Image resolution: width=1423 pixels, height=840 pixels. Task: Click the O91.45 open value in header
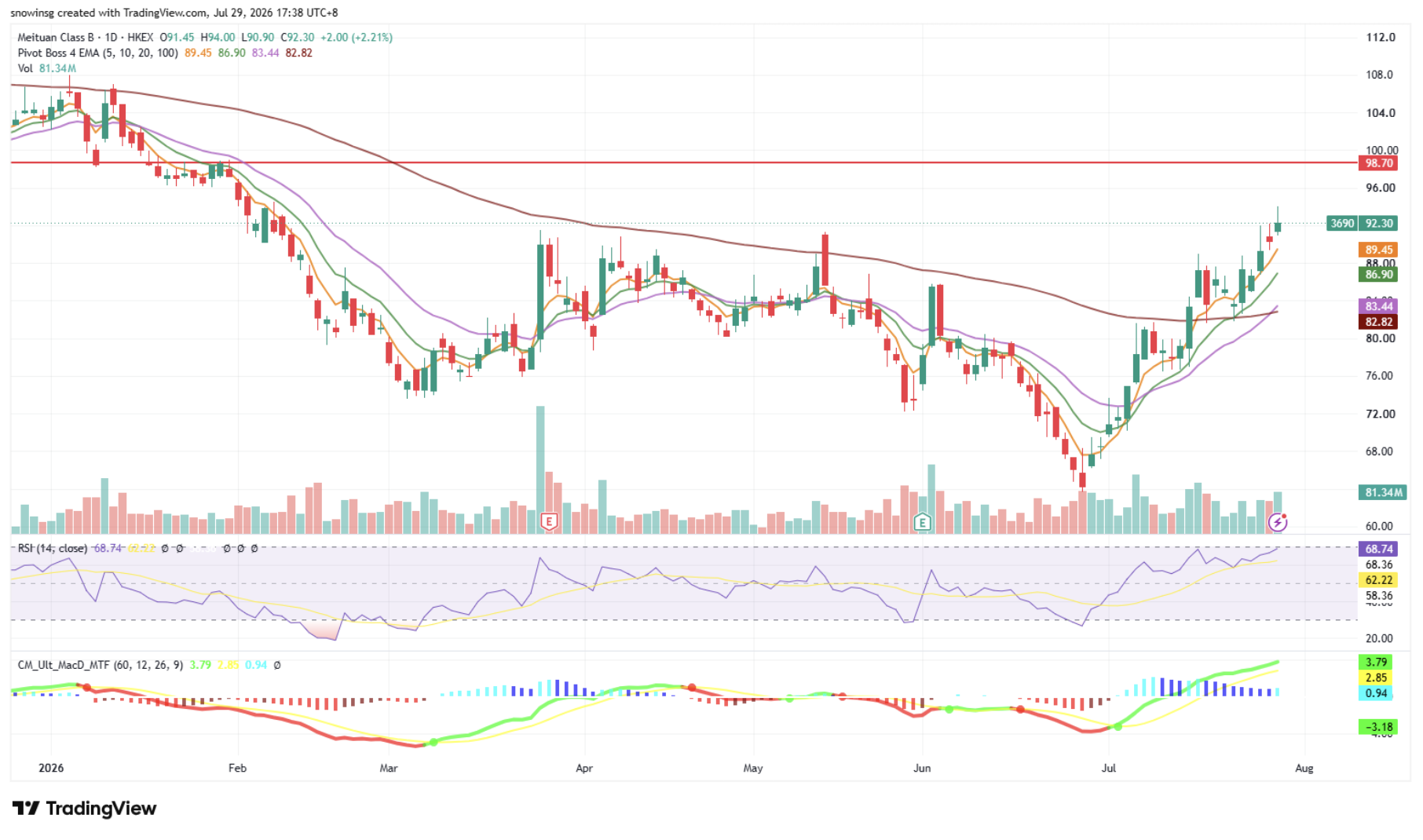click(x=177, y=37)
